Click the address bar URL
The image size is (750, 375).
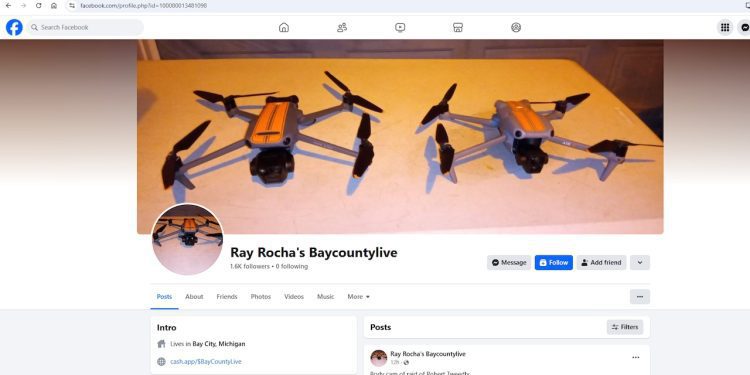(143, 6)
